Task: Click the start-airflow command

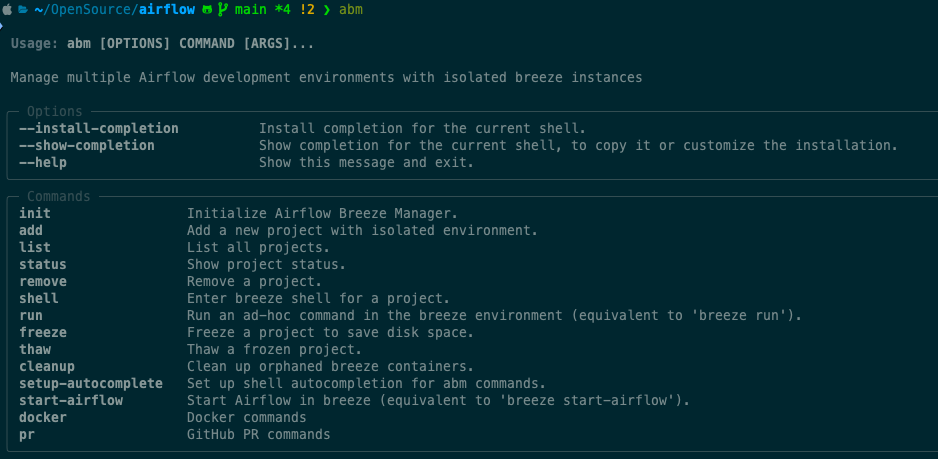Action: click(70, 400)
